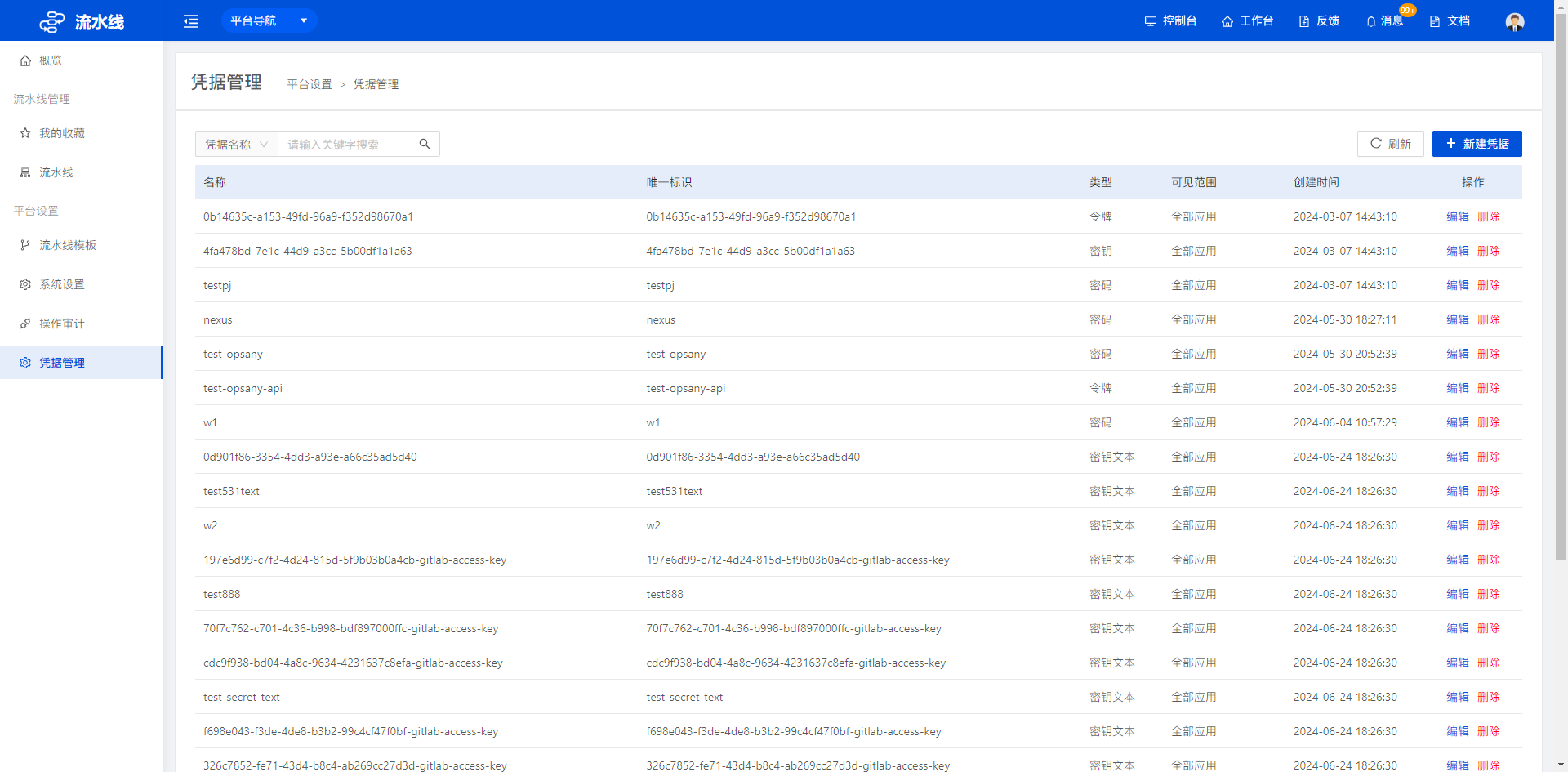Click the magnifier search icon
Image resolution: width=1568 pixels, height=772 pixels.
pyautogui.click(x=425, y=144)
